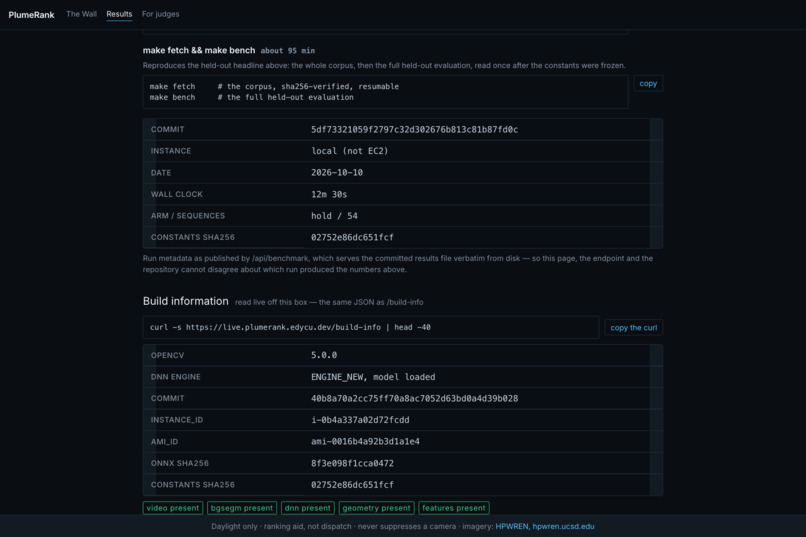Open the hpwren.ucsd.edu link

coord(563,526)
